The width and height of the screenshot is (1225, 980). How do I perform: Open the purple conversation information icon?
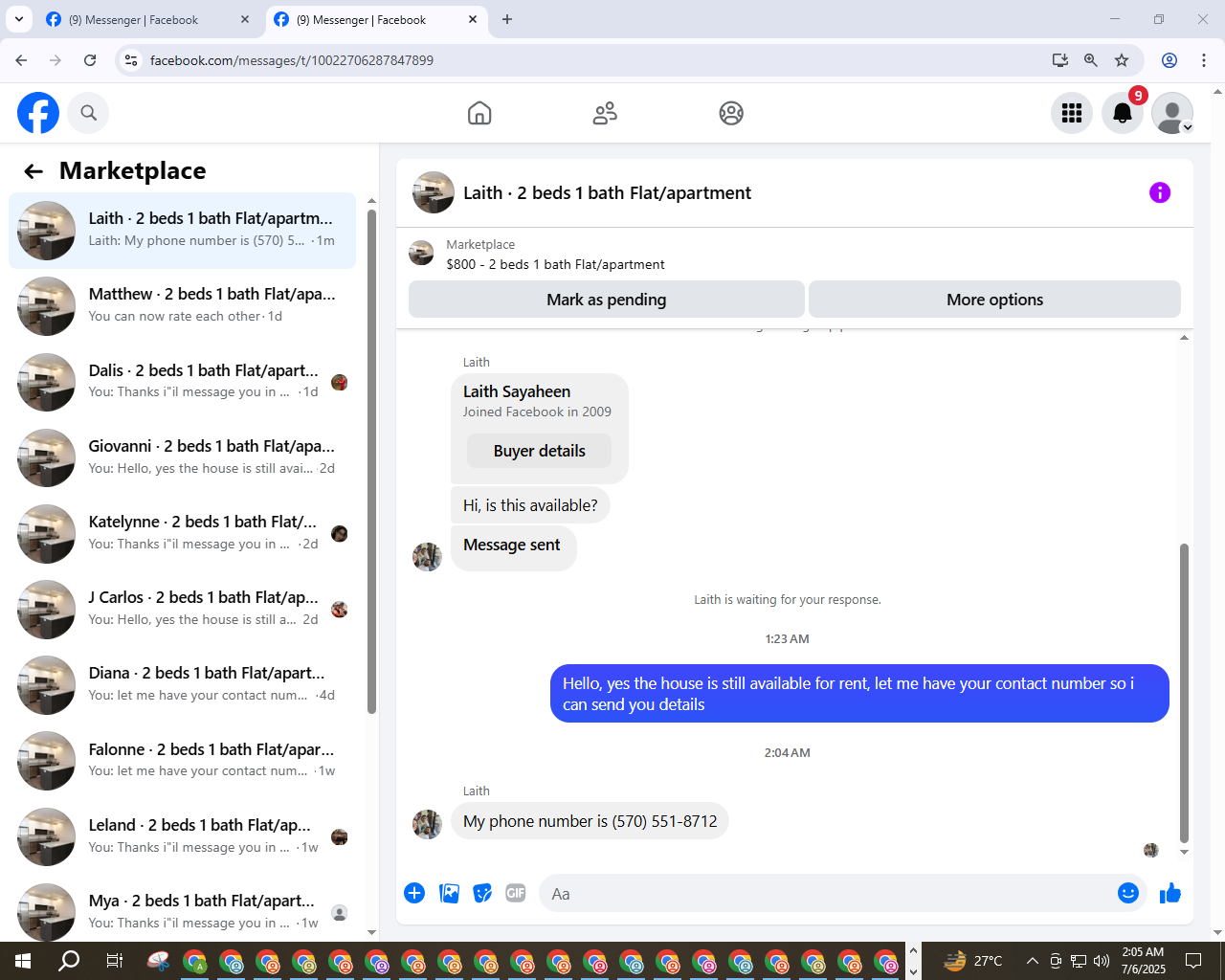pos(1160,192)
